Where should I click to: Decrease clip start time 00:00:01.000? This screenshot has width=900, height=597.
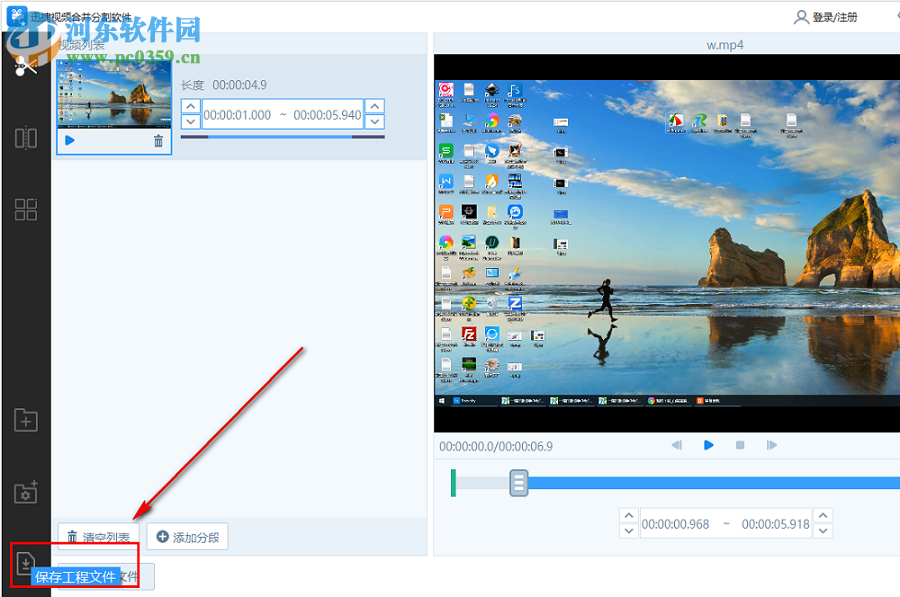pos(191,121)
